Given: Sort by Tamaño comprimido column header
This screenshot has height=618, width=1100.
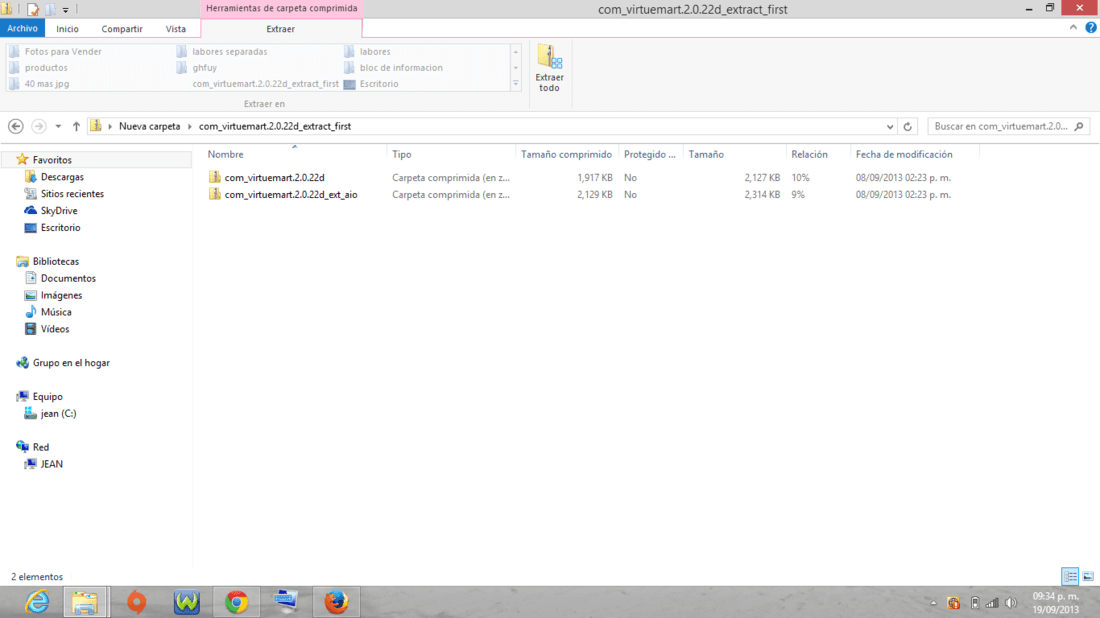Looking at the screenshot, I should click(x=566, y=154).
